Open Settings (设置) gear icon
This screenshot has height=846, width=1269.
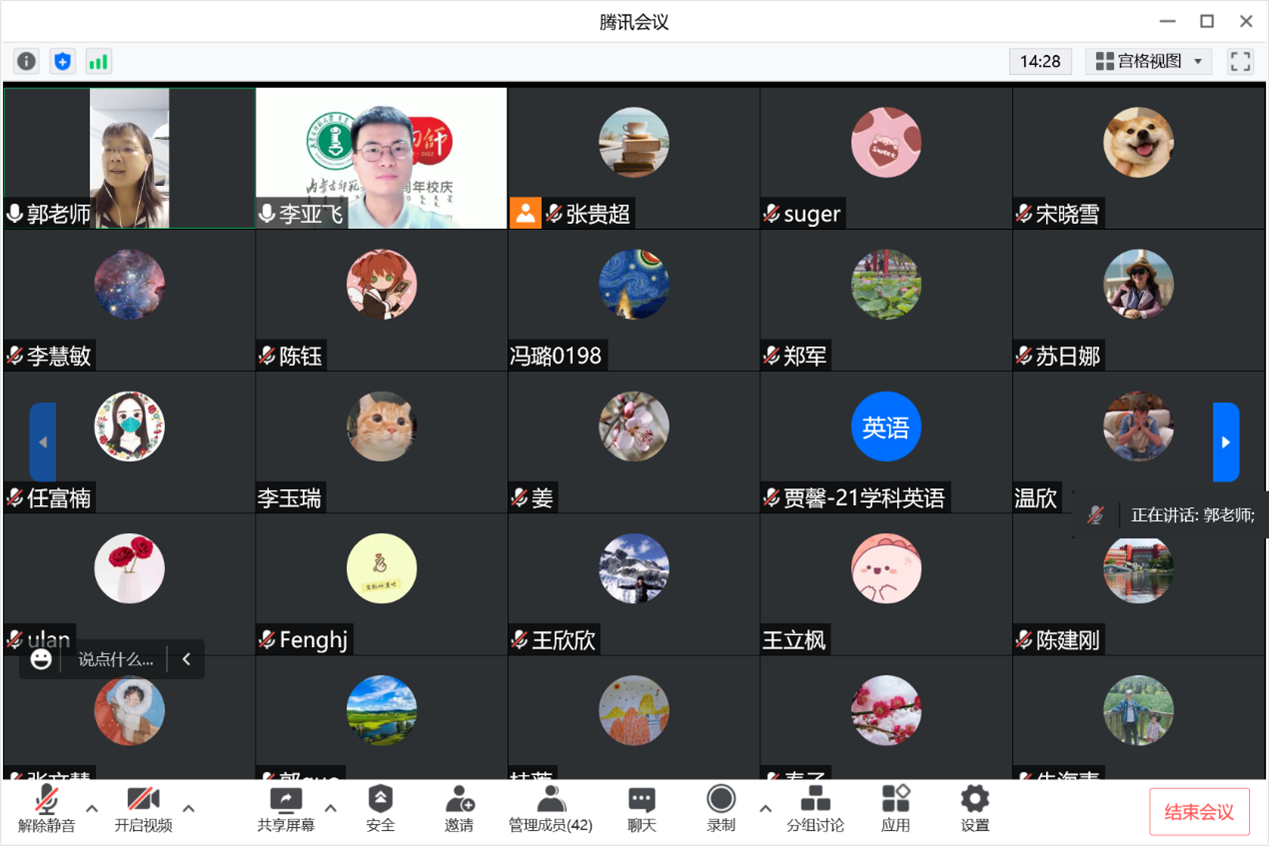point(975,809)
